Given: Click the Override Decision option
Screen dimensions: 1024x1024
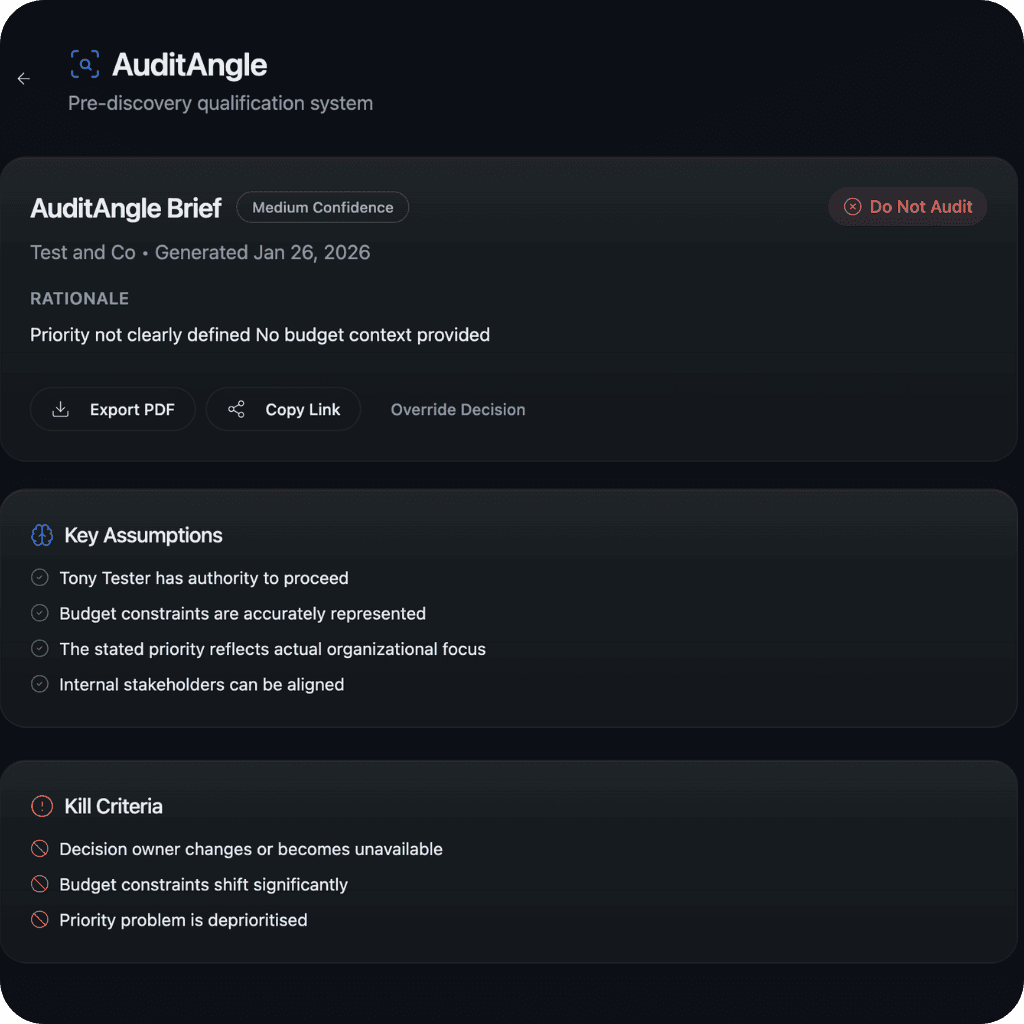Looking at the screenshot, I should 457,409.
